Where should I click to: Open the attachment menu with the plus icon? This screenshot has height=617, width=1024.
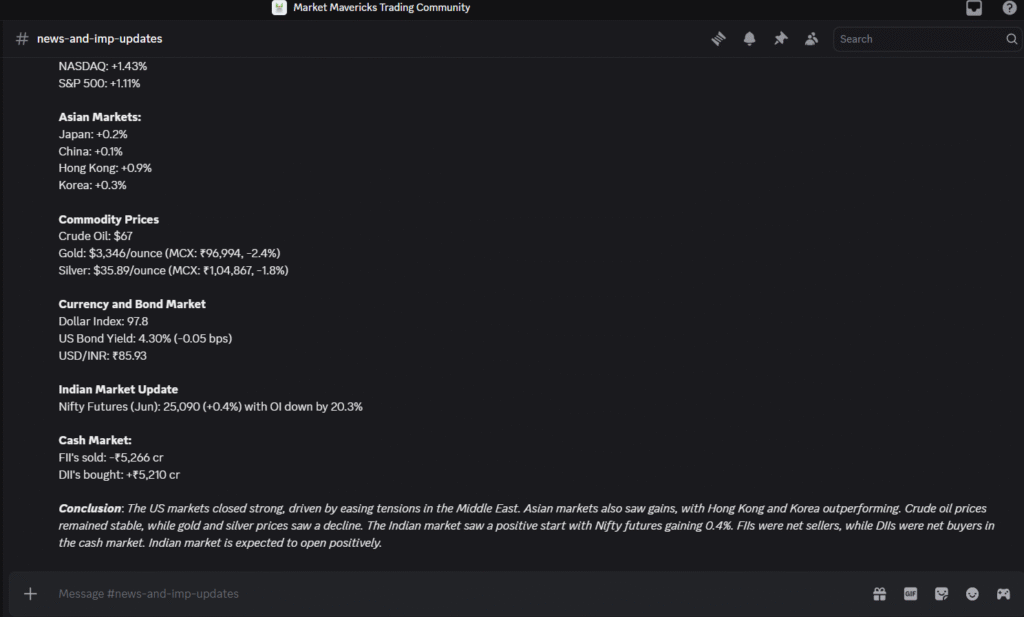(30, 593)
